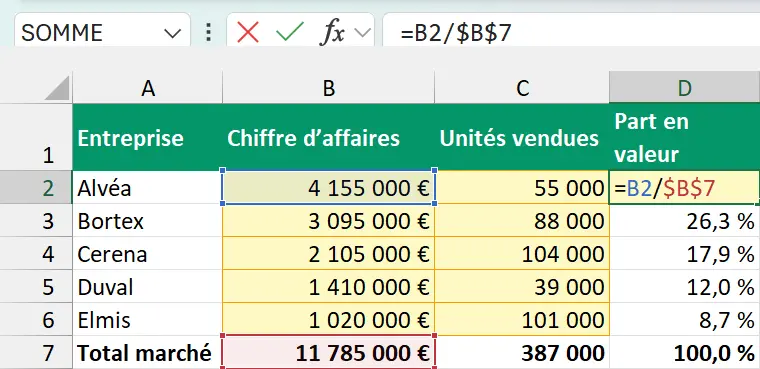760x369 pixels.
Task: Select column C header
Action: (522, 88)
